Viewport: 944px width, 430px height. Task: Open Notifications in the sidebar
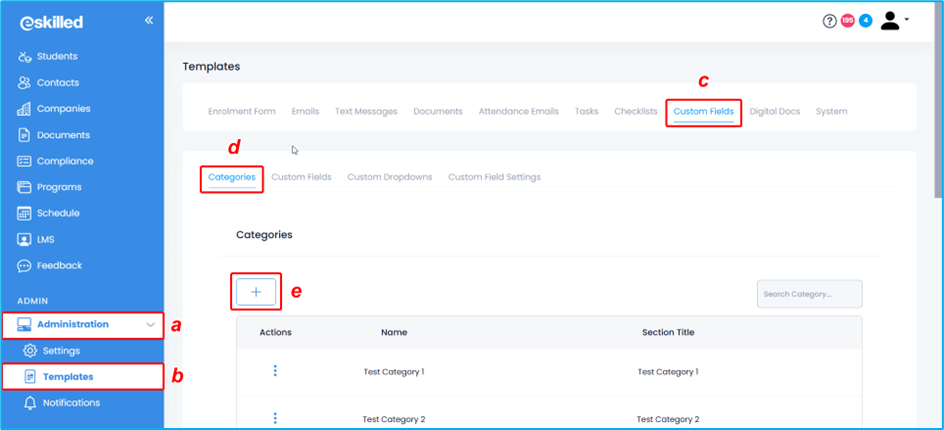pos(68,403)
